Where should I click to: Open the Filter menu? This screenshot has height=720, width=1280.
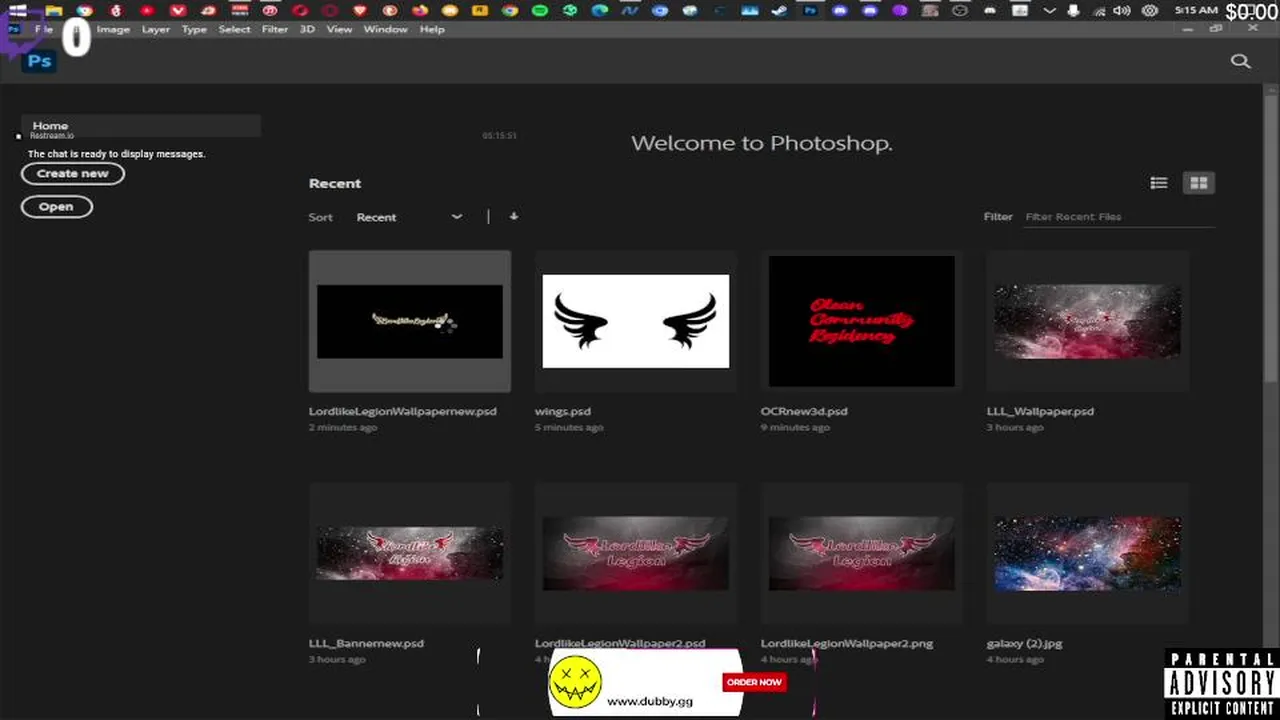coord(275,29)
